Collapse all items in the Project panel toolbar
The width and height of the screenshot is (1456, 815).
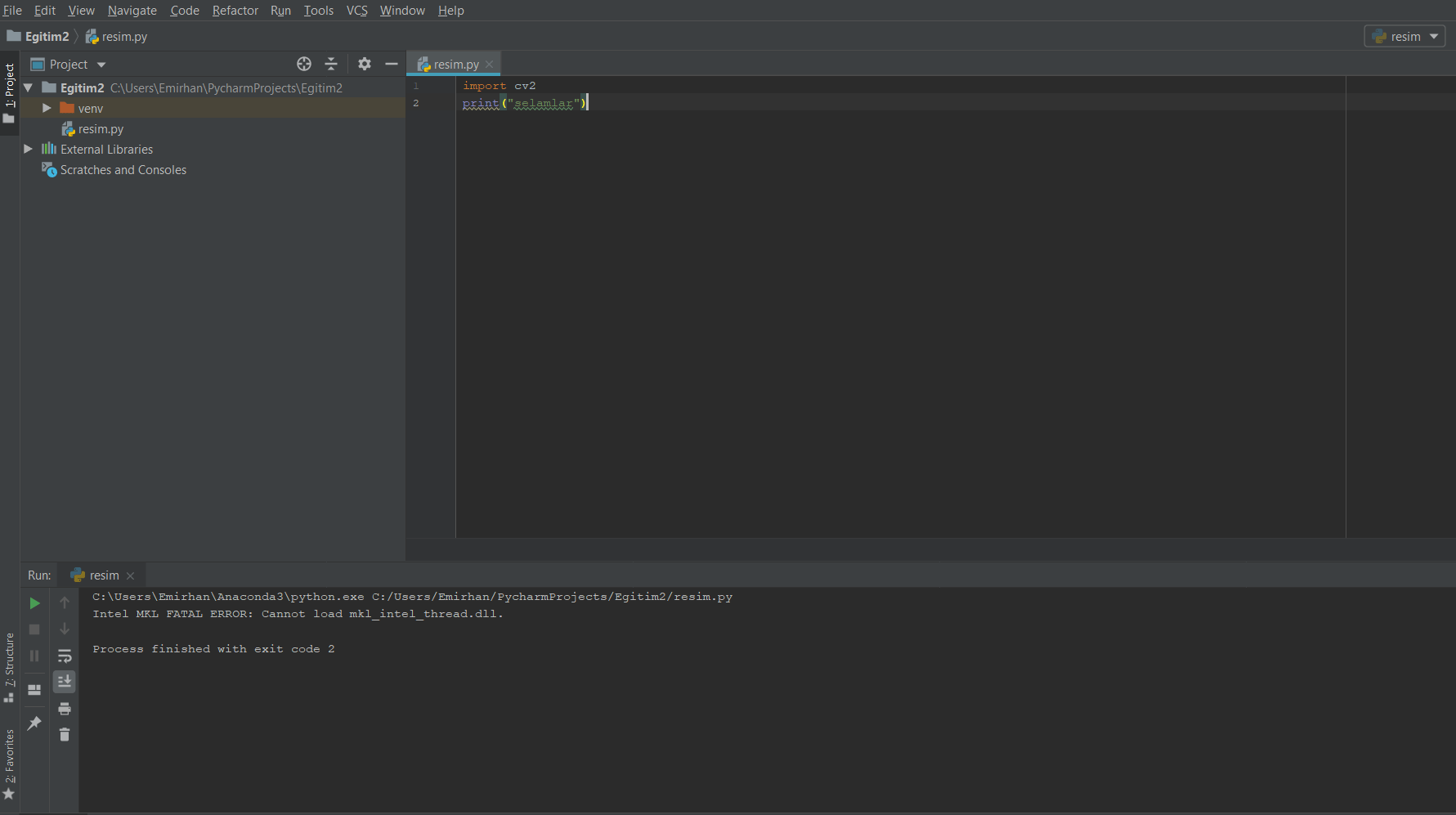[x=331, y=64]
